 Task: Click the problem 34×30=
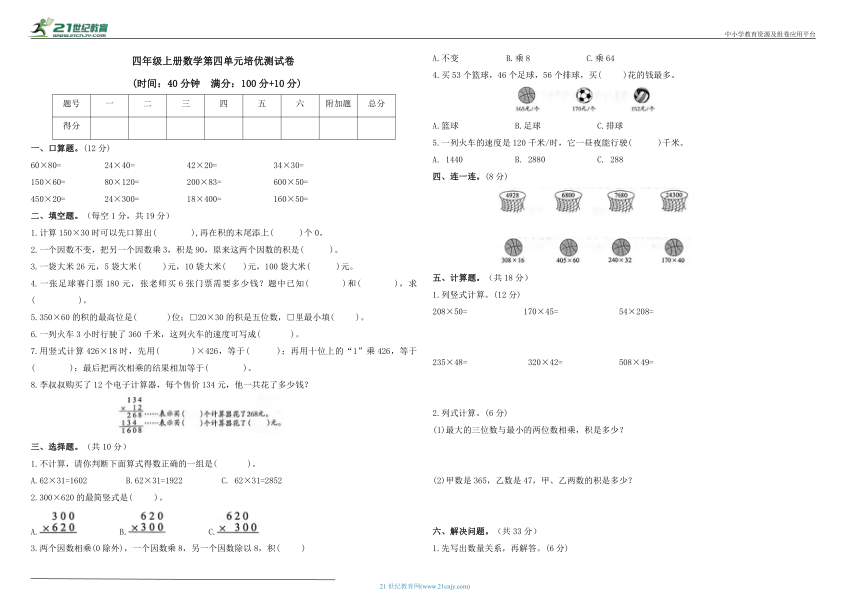pos(288,165)
